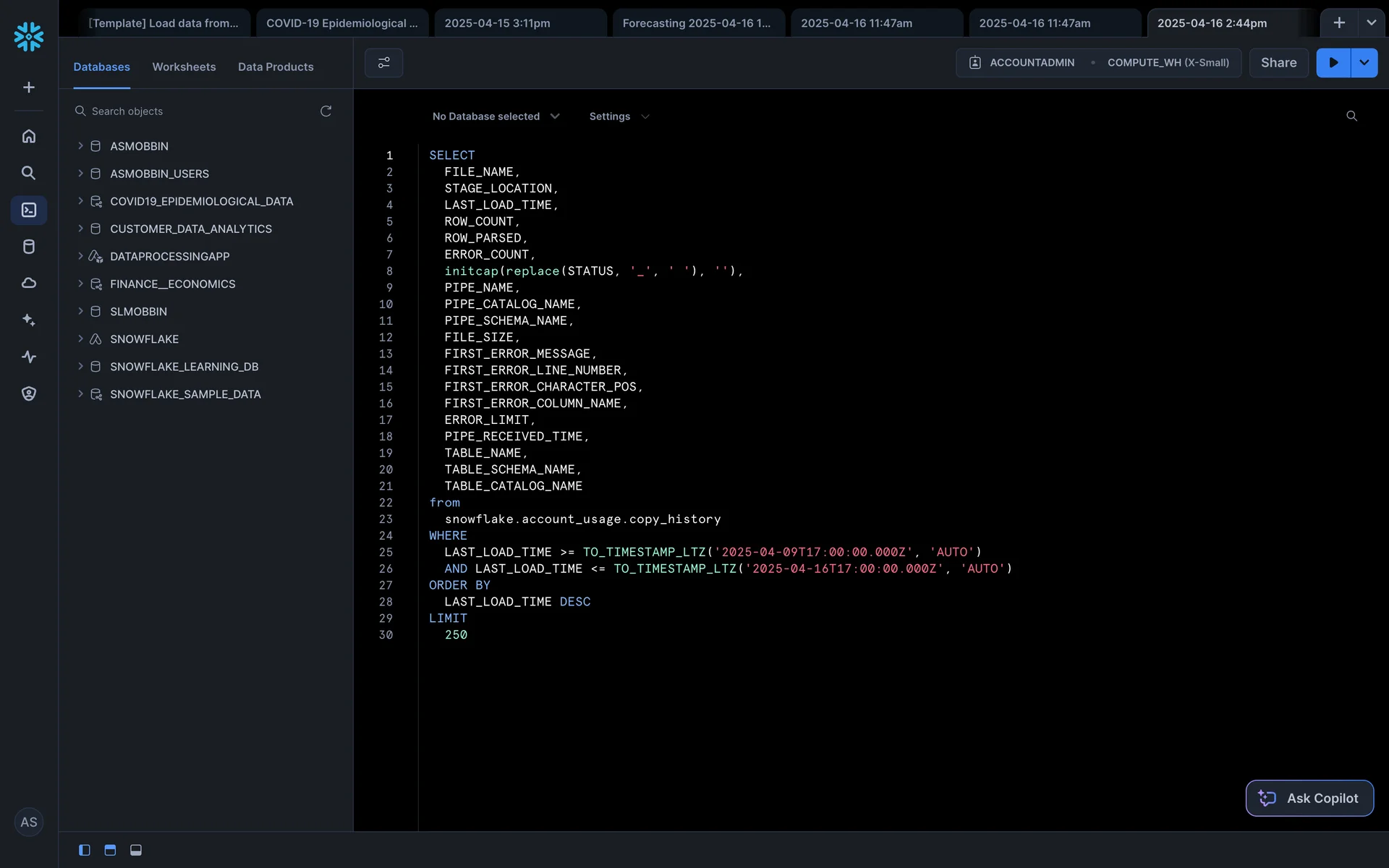Screen dimensions: 1389x868
Task: Open the AI & ML sparkle icon
Action: click(x=29, y=320)
